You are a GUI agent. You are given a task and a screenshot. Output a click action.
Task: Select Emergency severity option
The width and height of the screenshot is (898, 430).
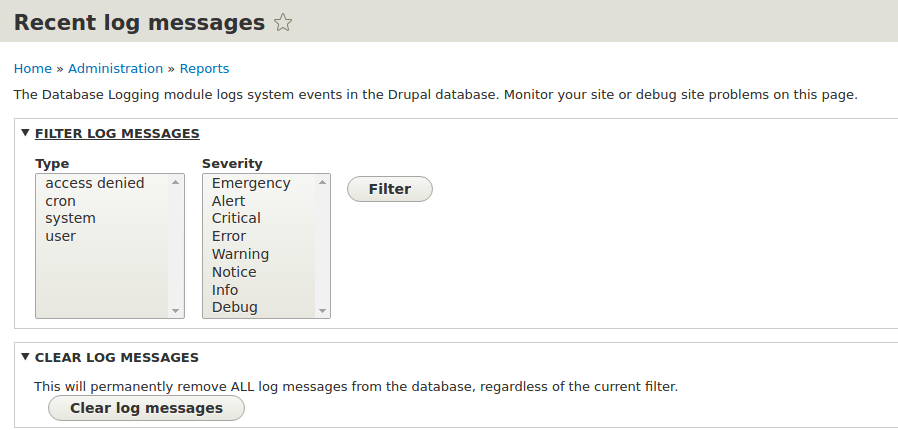click(251, 183)
